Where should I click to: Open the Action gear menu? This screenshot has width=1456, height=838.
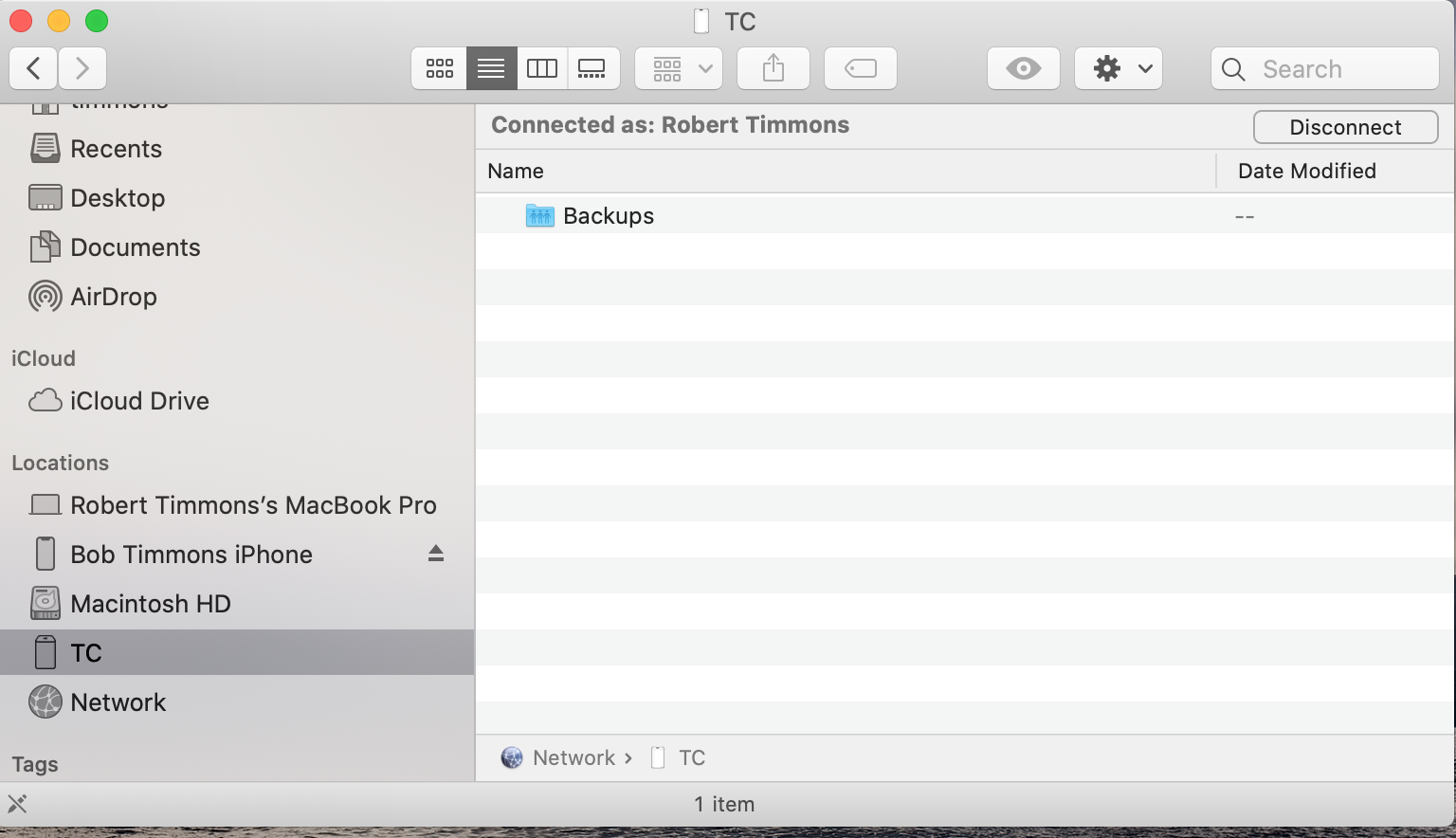[x=1119, y=68]
